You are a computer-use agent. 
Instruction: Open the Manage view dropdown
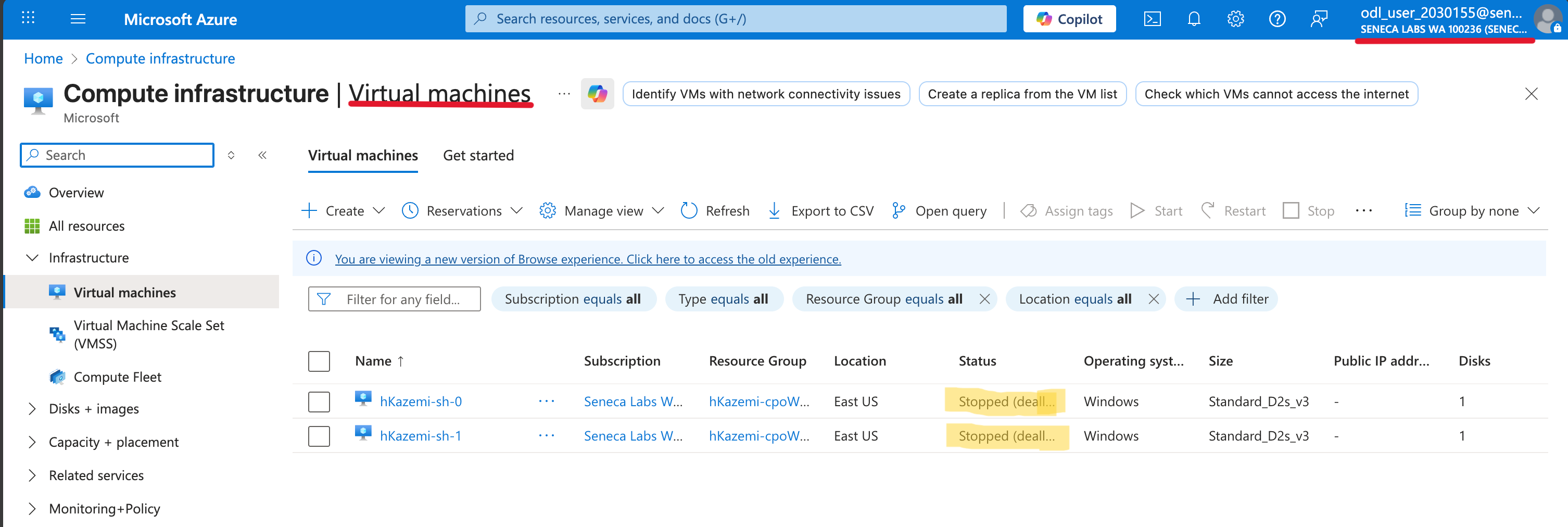601,210
